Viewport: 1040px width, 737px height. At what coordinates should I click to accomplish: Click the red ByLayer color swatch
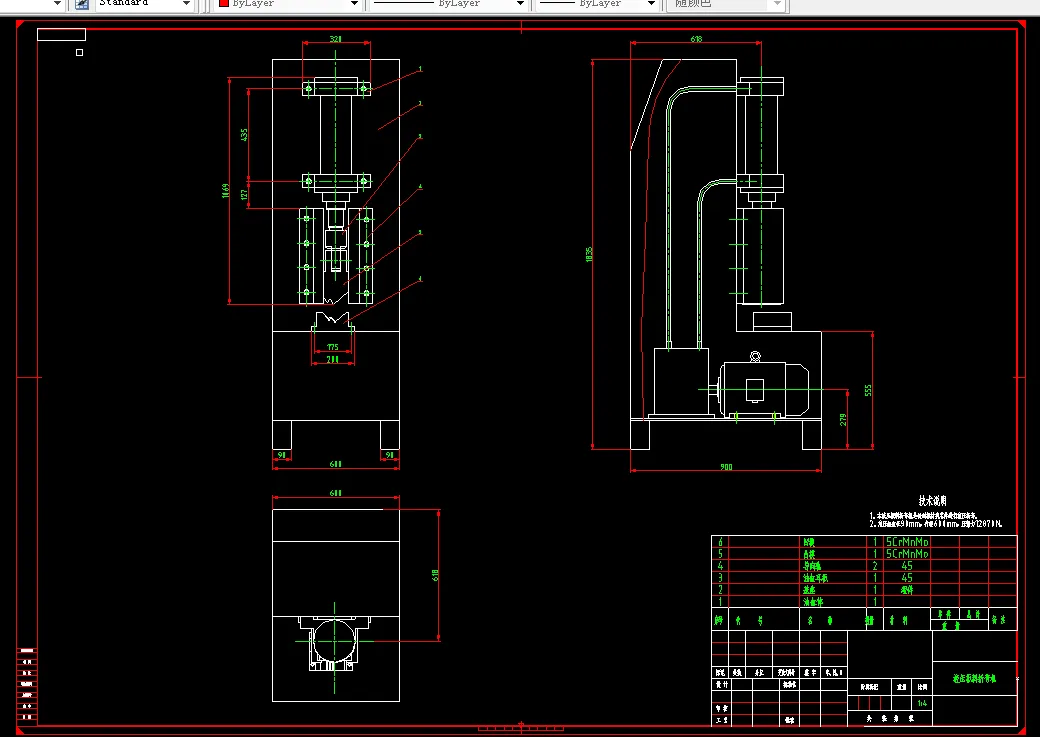(x=224, y=3)
